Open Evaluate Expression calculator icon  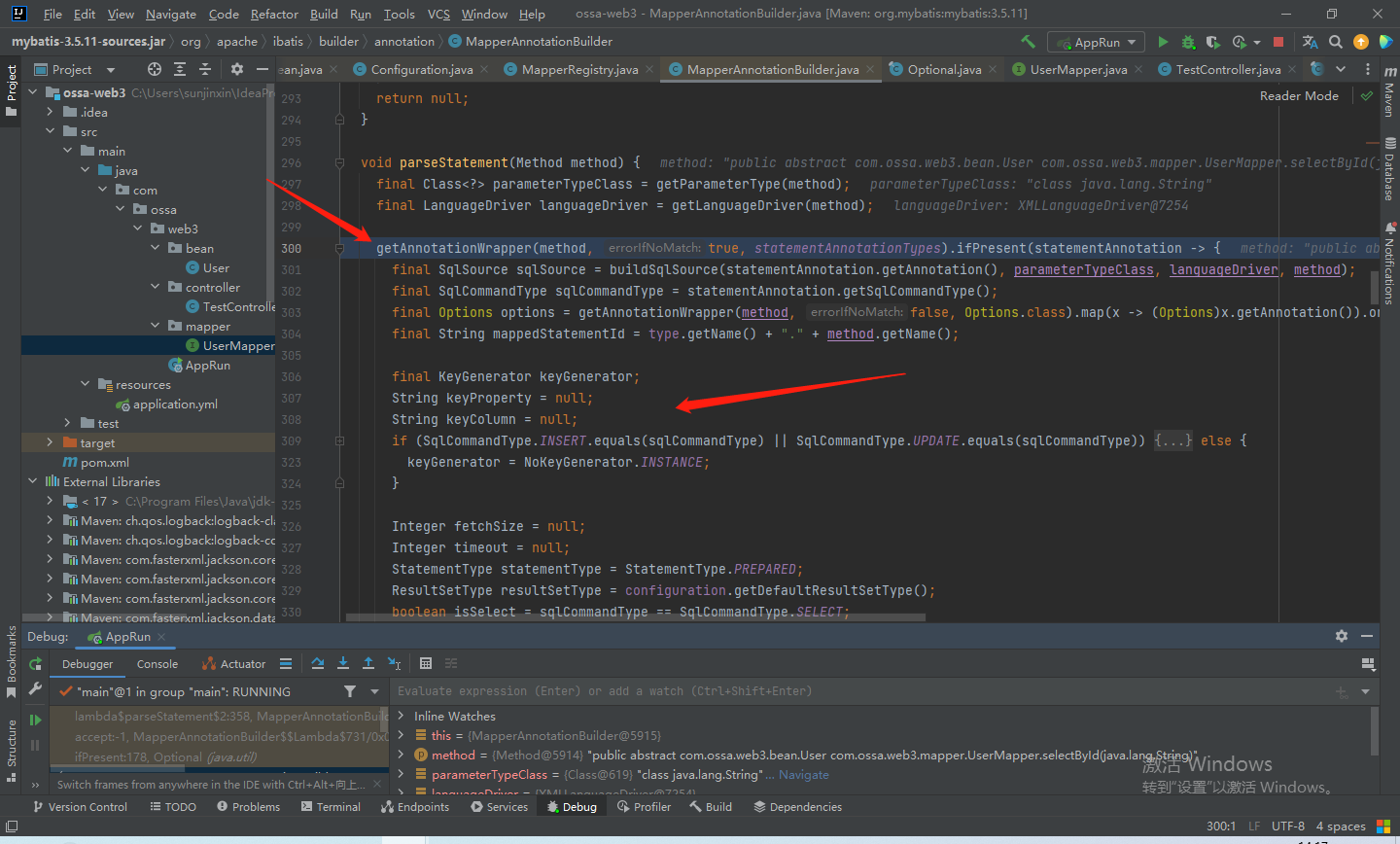click(x=426, y=663)
